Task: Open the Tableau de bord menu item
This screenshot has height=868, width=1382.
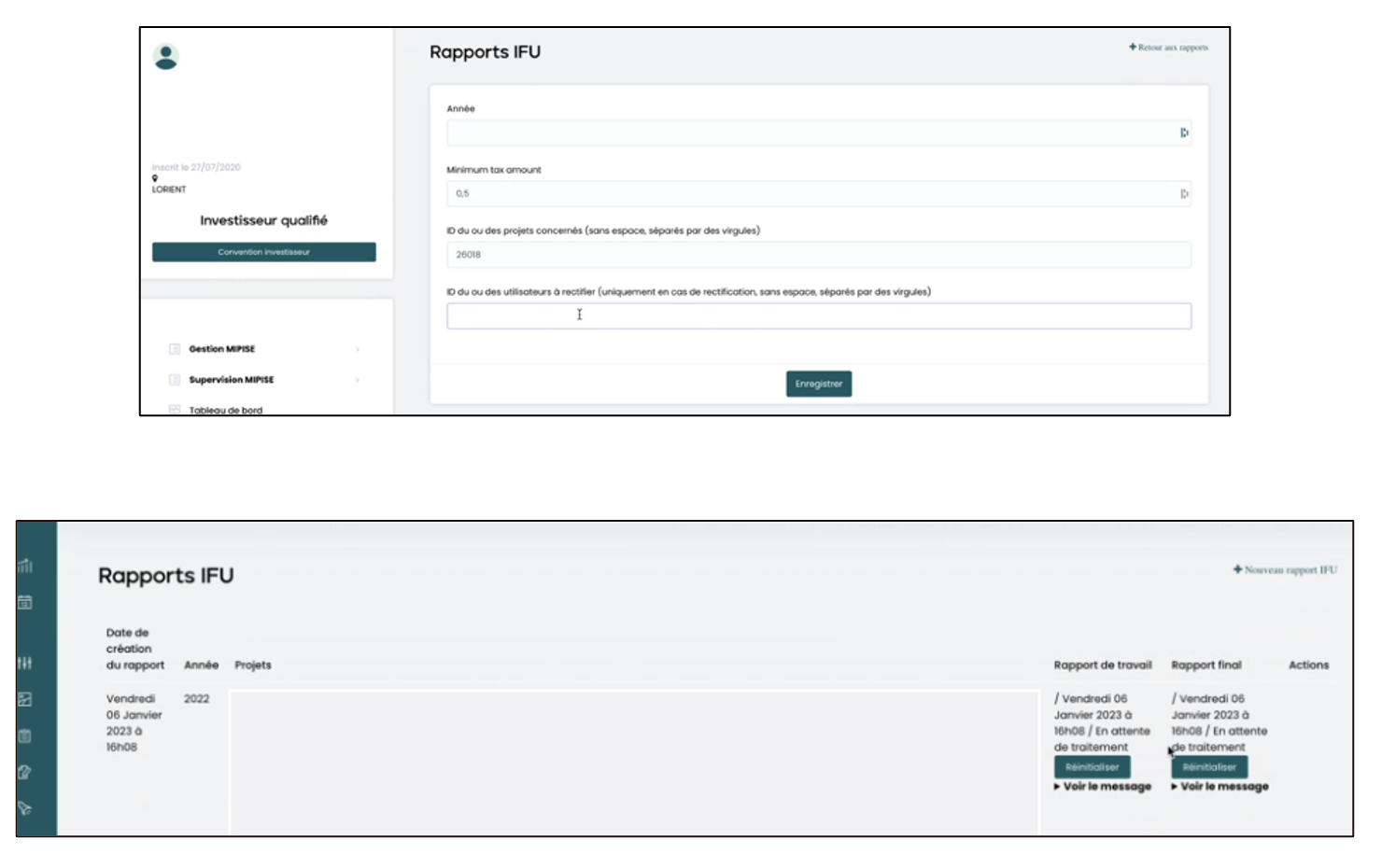Action: [225, 410]
